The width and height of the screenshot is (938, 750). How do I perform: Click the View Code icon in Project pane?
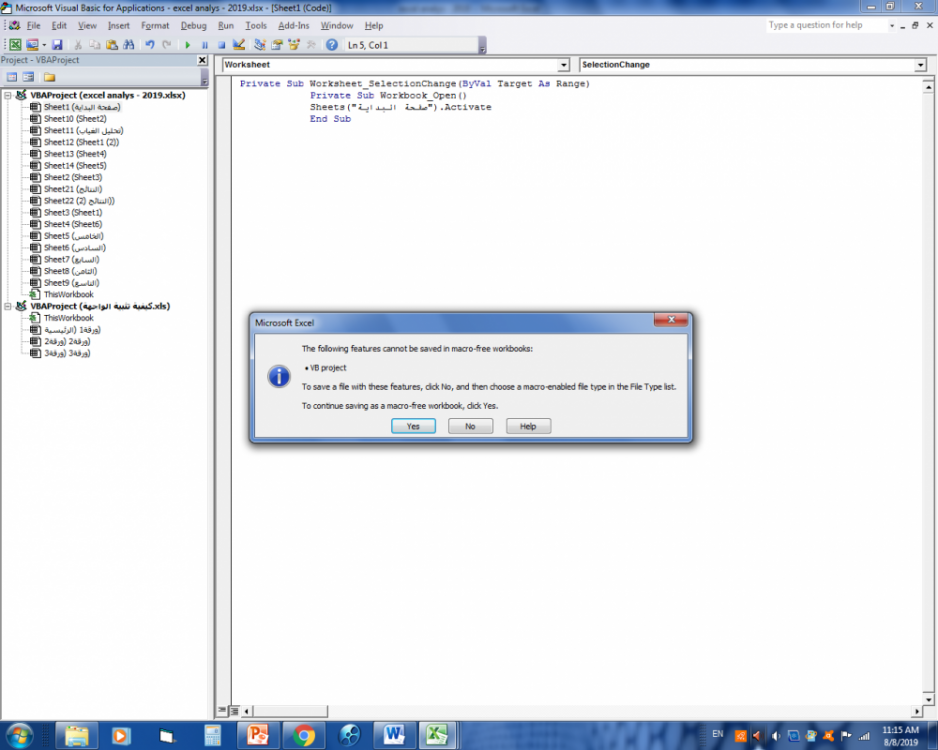coord(11,77)
